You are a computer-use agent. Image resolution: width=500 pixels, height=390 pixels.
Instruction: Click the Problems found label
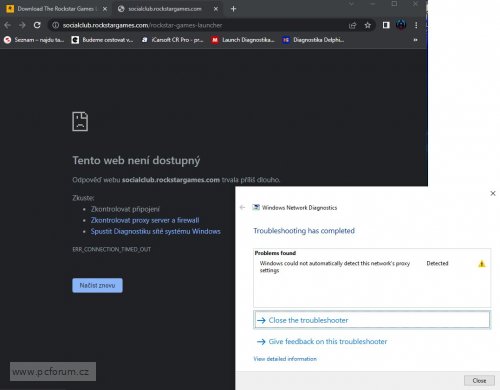pyautogui.click(x=275, y=253)
